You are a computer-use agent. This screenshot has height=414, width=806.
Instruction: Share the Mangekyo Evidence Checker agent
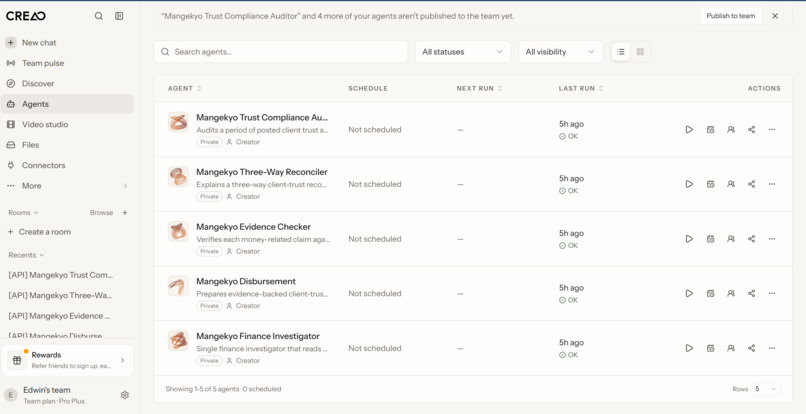coord(752,239)
